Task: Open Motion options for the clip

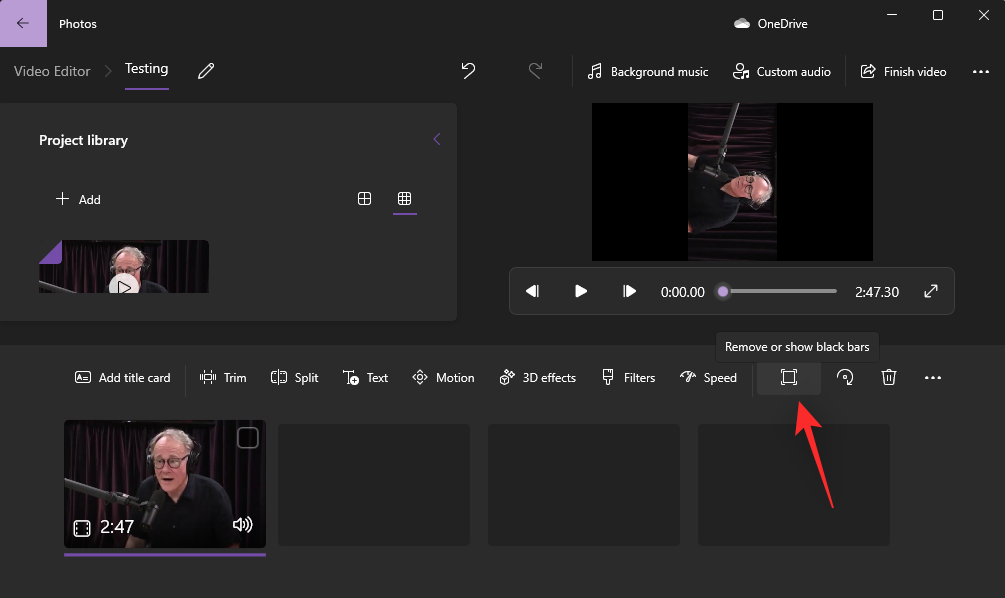Action: point(444,378)
